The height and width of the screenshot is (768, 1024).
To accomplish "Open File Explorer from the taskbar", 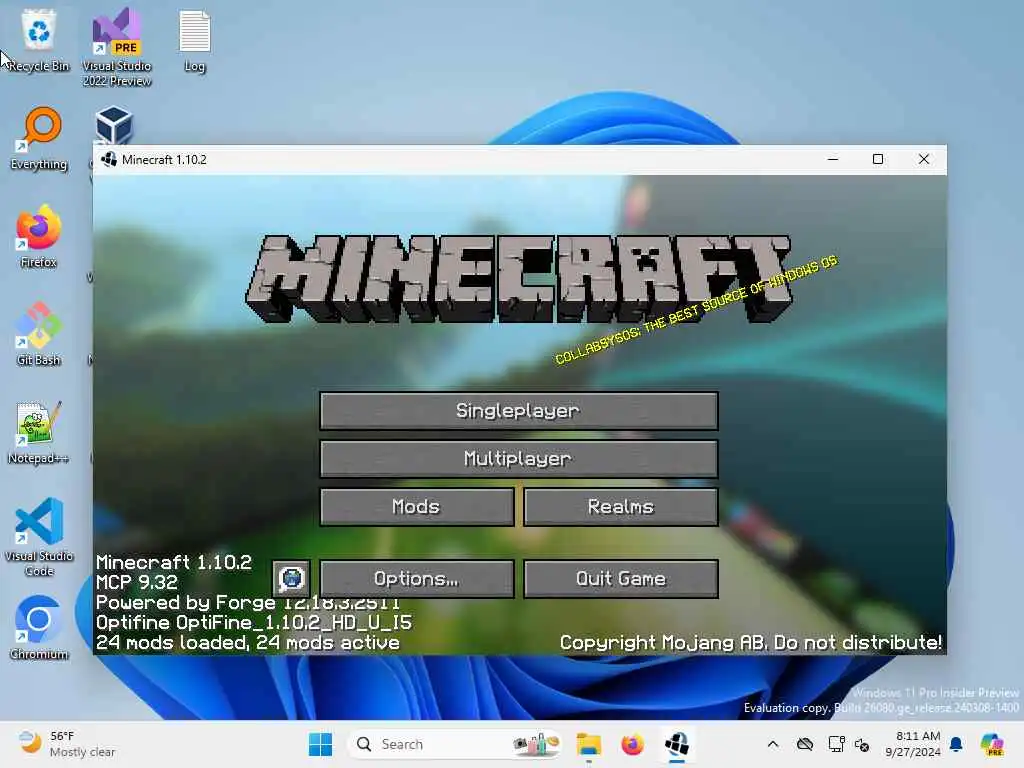I will click(588, 744).
